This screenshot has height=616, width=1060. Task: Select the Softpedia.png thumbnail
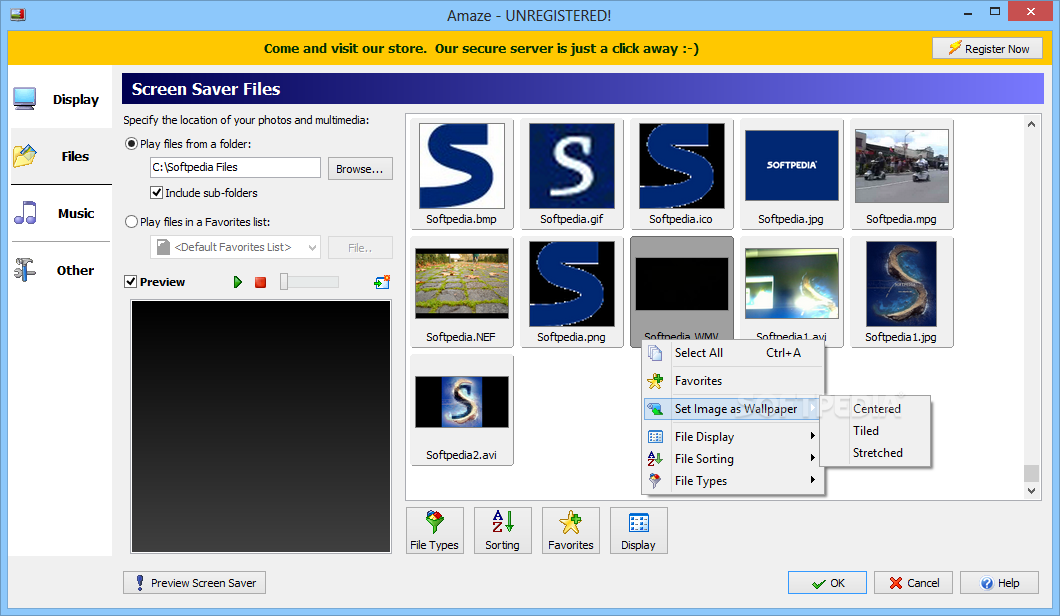point(572,292)
